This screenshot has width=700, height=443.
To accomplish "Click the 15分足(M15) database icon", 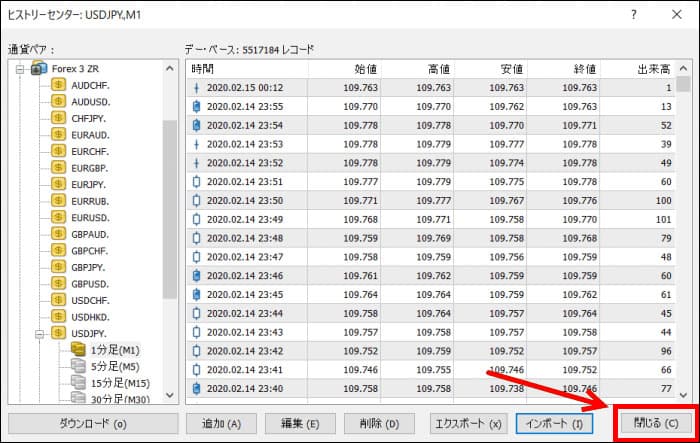I will tap(78, 383).
